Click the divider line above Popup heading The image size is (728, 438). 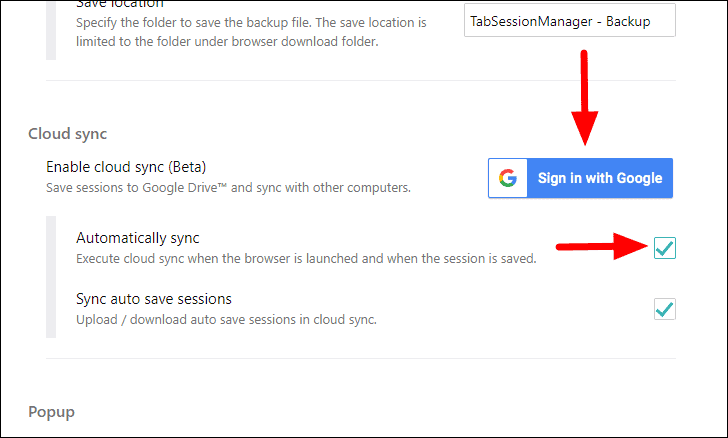click(x=360, y=358)
